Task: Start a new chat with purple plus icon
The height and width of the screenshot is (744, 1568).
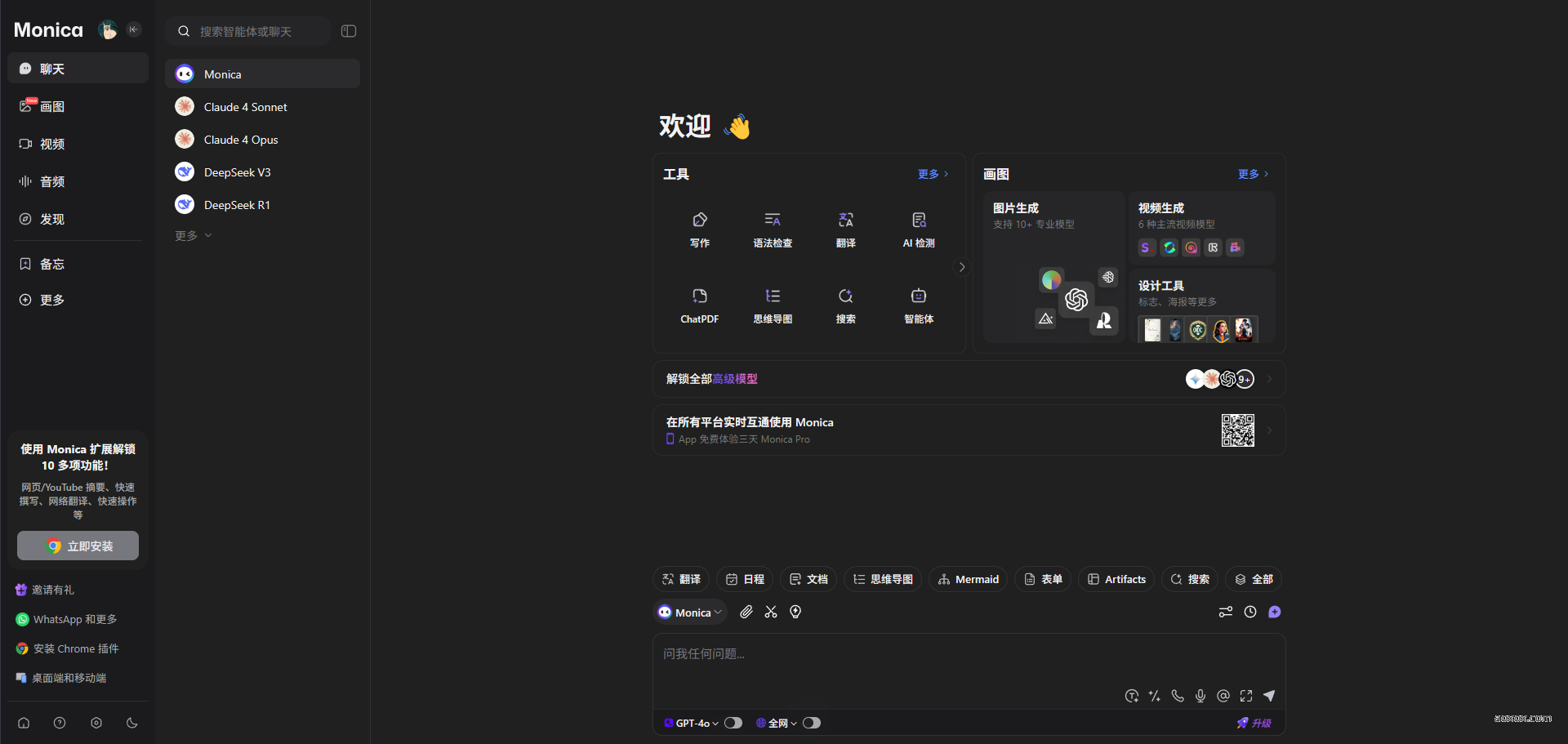Action: pos(1275,612)
